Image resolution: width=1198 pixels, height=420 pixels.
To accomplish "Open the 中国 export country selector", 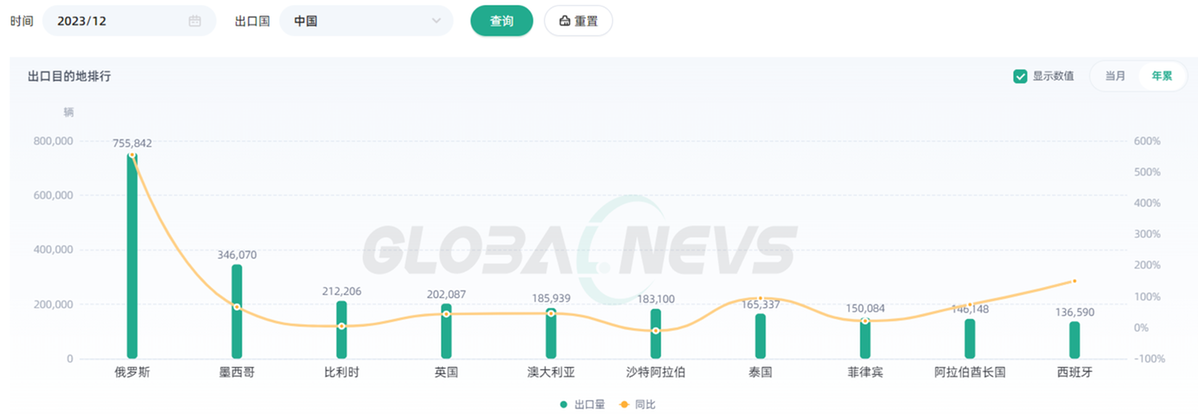I will [366, 21].
